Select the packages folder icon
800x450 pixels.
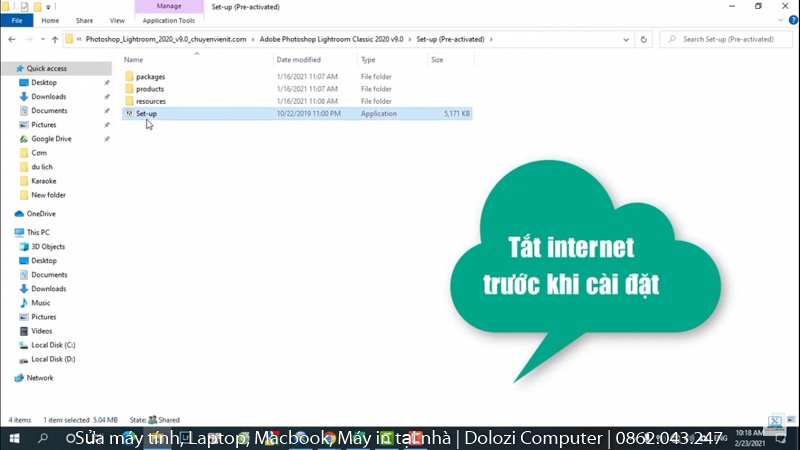[x=129, y=77]
